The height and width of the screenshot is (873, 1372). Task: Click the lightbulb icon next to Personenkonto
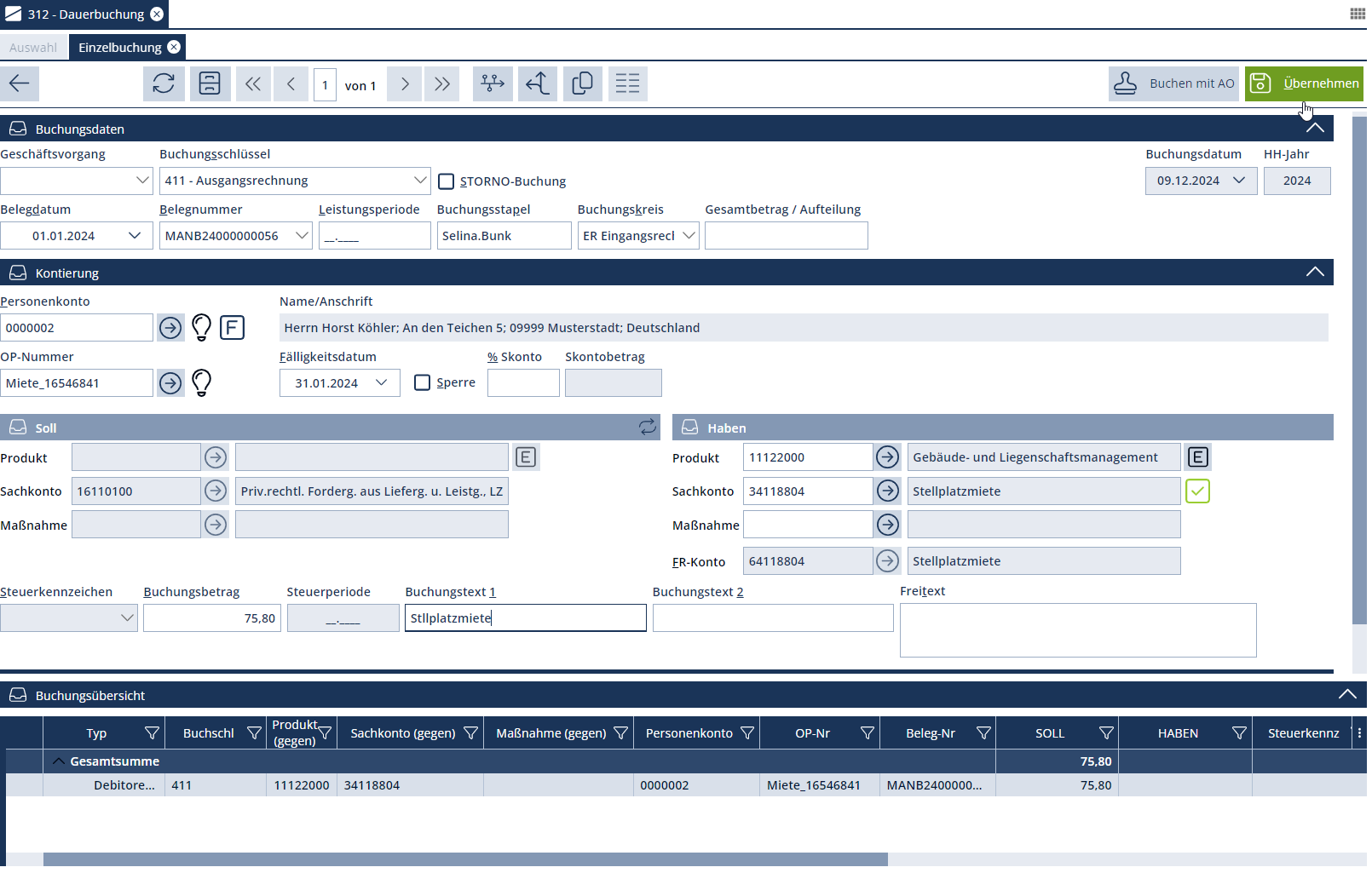point(201,328)
